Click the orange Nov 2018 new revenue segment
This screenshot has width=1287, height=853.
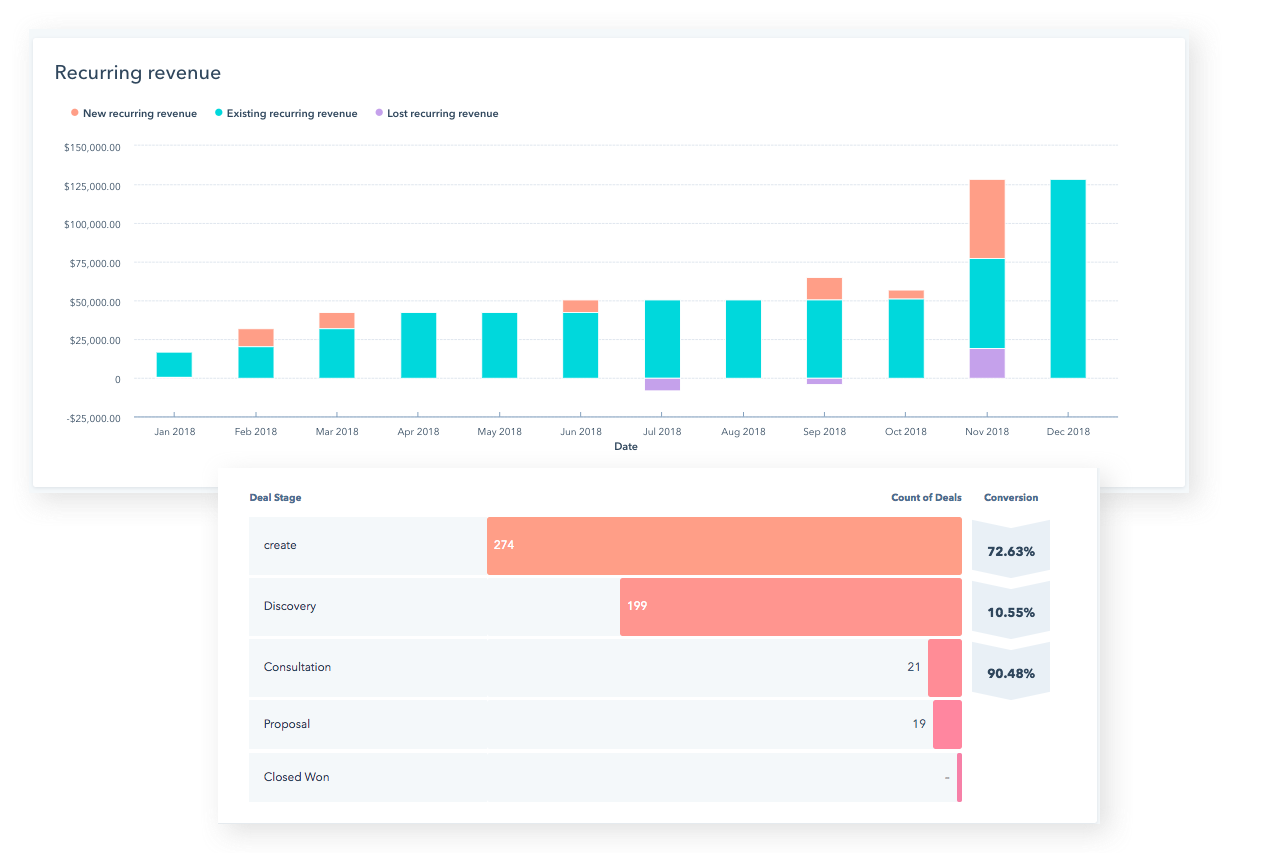pyautogui.click(x=986, y=219)
